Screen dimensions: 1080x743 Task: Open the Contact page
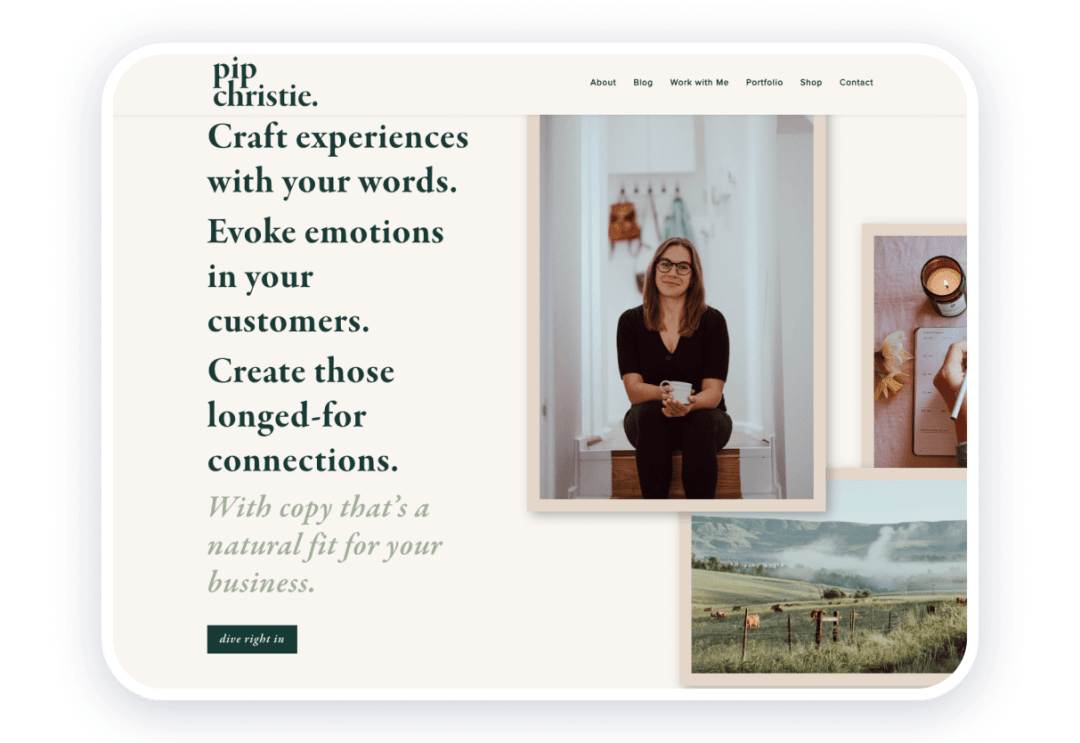[x=856, y=83]
